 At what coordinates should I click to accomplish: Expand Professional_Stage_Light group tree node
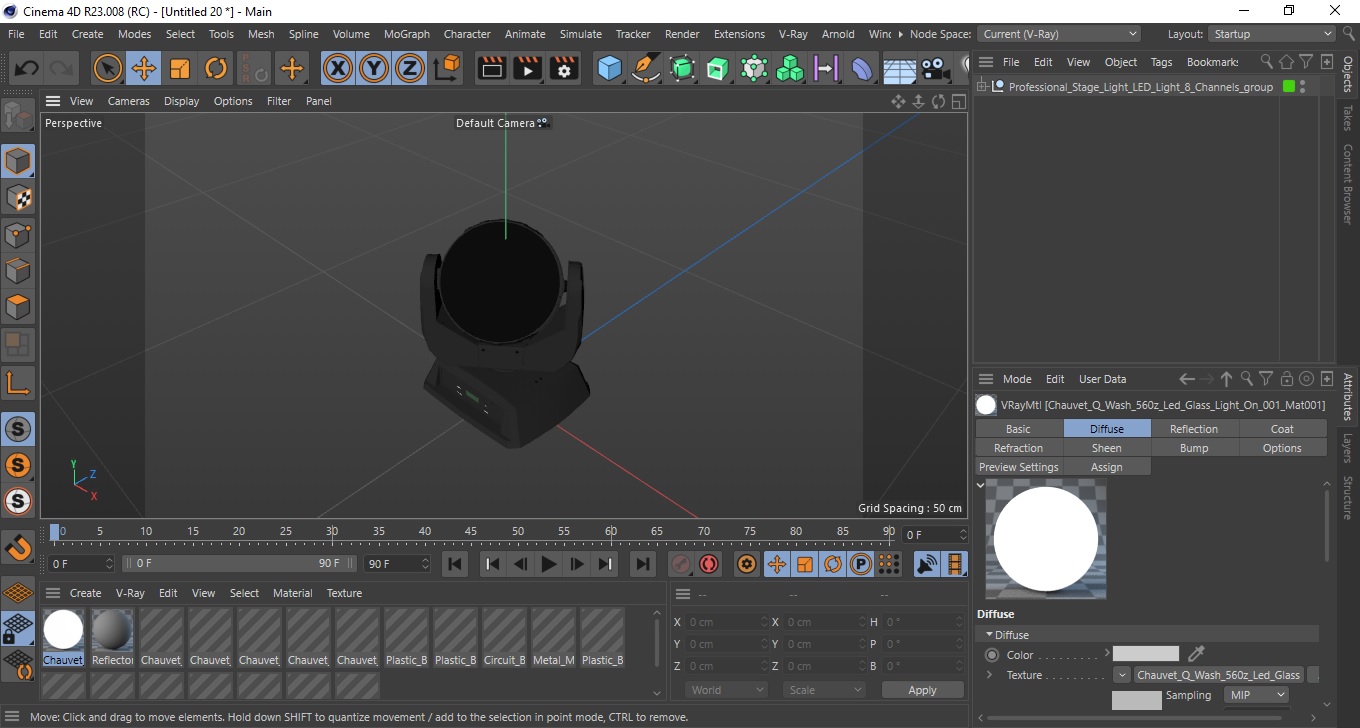coord(981,87)
